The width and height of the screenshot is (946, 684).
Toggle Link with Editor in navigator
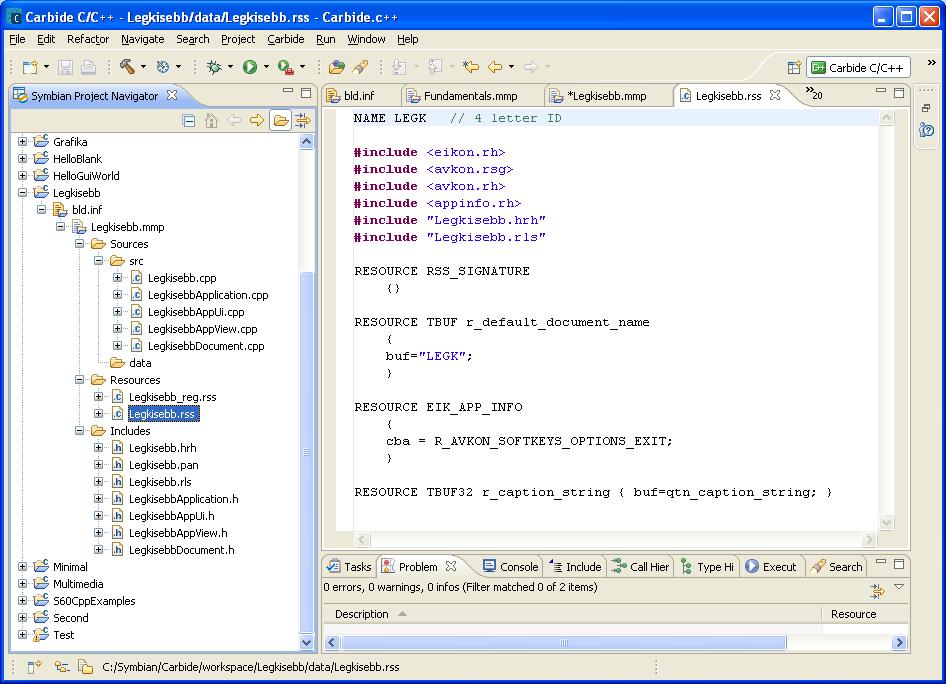point(303,121)
